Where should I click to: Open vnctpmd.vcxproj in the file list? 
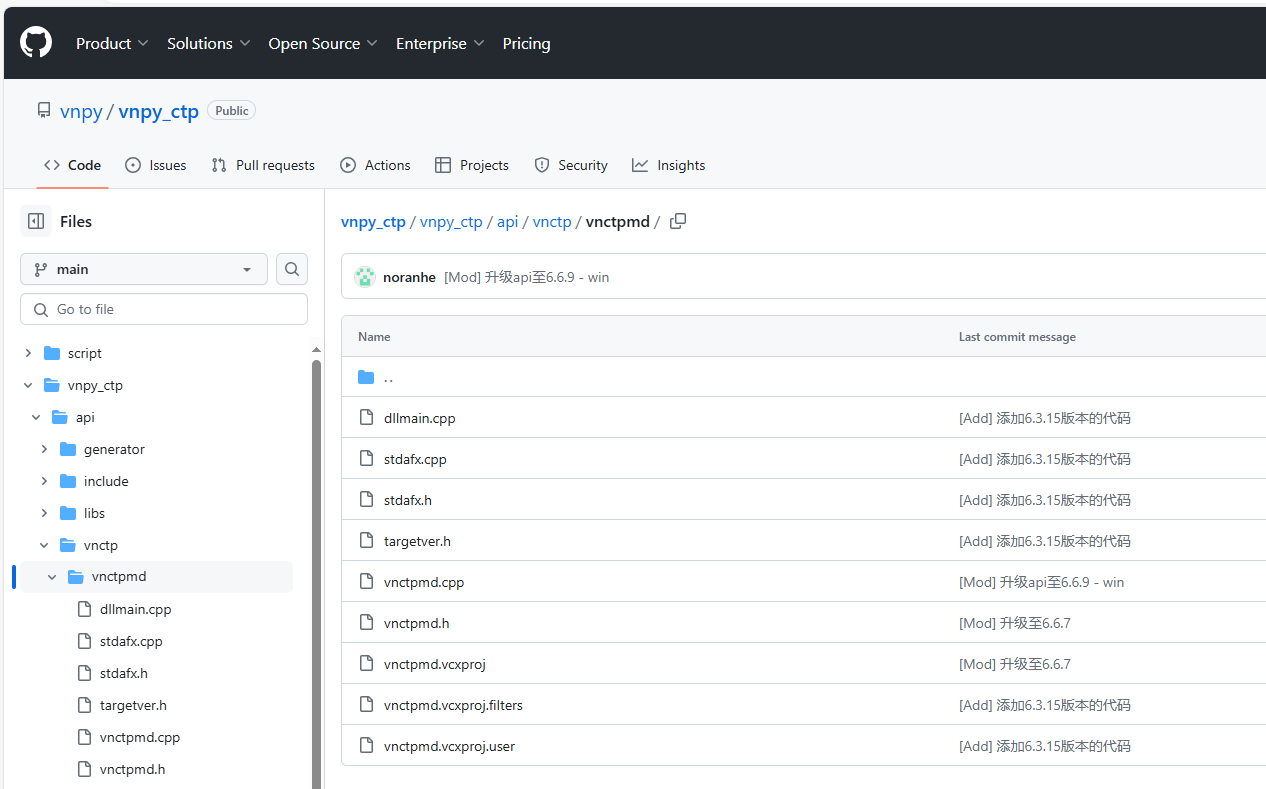[435, 664]
